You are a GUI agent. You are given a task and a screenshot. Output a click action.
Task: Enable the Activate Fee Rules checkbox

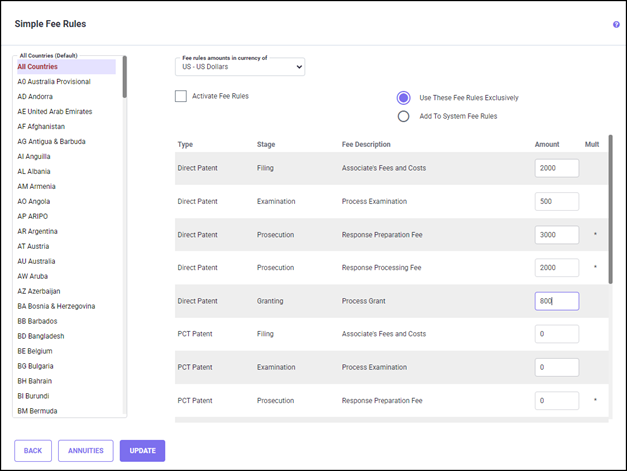181,96
